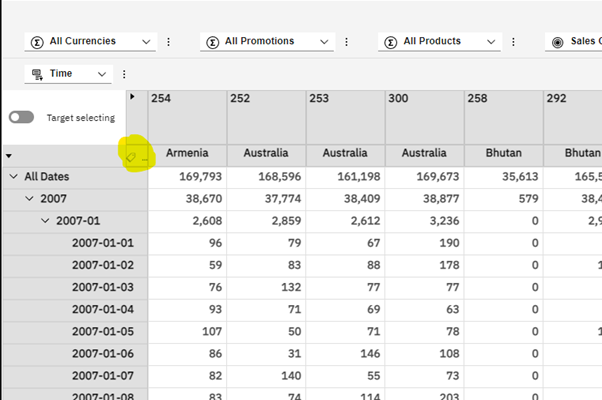
Task: Collapse the All Dates row
Action: point(13,177)
